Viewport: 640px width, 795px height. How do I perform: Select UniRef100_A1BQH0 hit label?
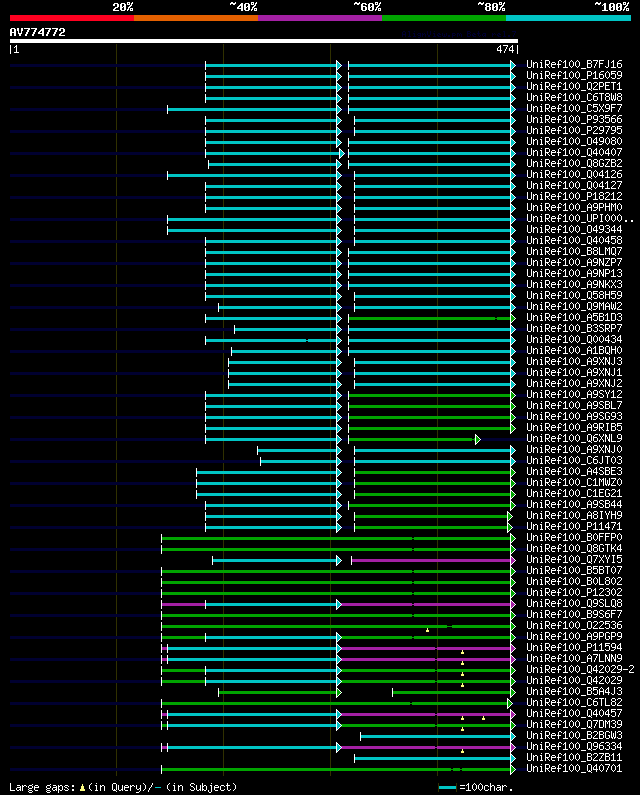[574, 350]
